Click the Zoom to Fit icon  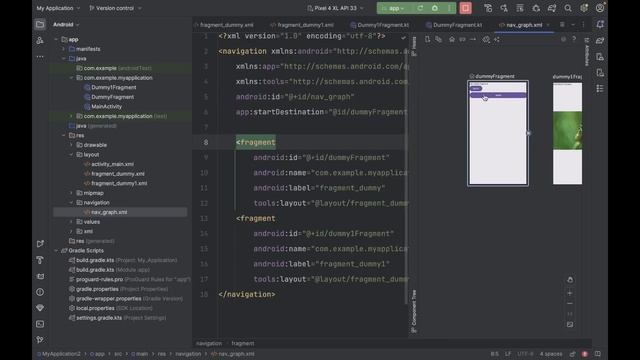pyautogui.click(x=570, y=325)
